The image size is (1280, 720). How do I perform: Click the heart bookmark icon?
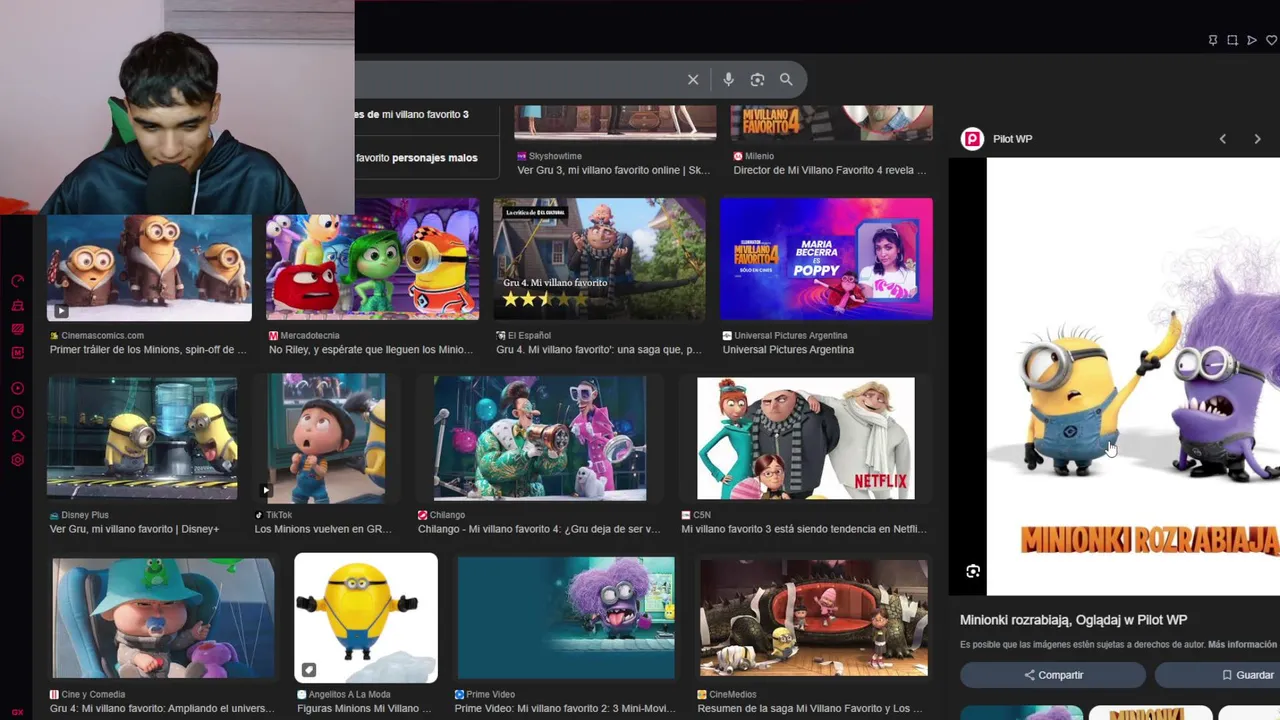click(x=1271, y=40)
